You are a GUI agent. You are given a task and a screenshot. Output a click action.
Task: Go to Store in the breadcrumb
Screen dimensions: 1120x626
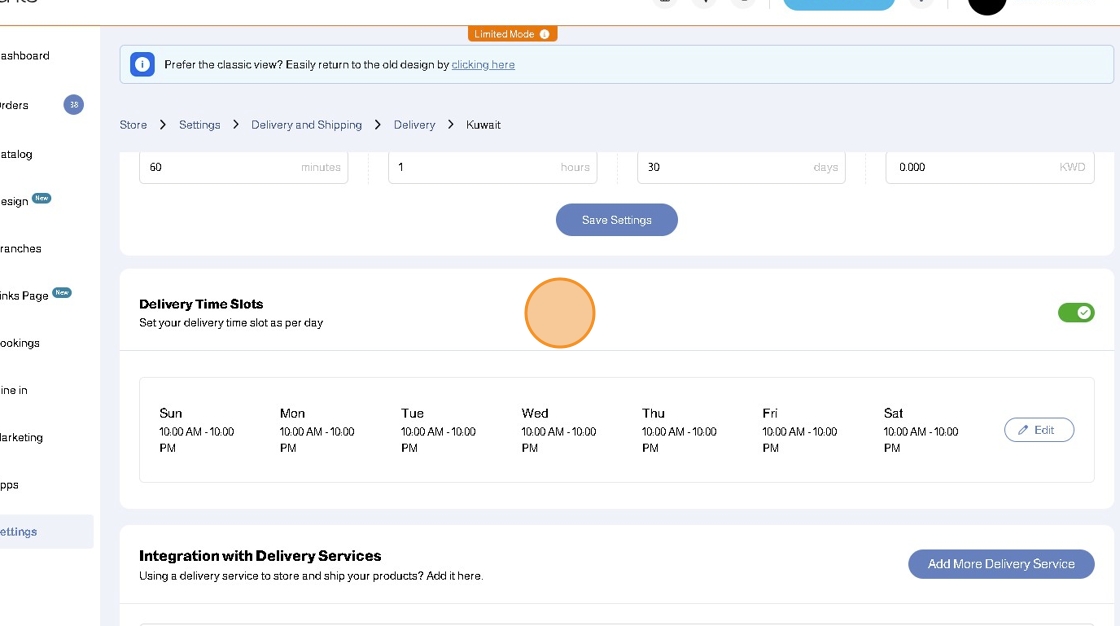tap(133, 125)
